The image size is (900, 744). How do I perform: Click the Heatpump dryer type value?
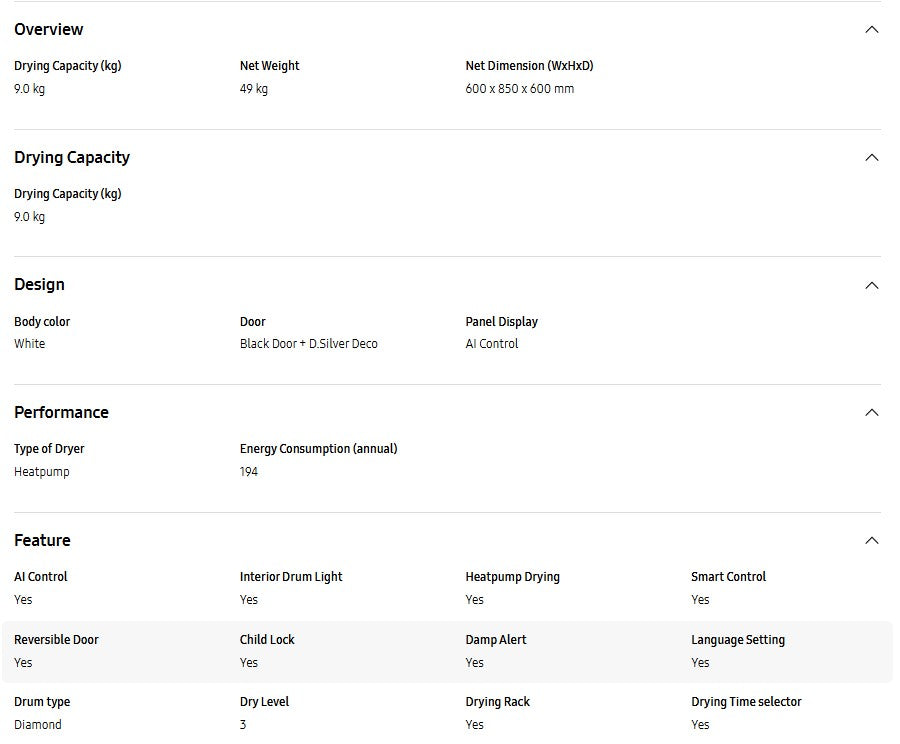(x=42, y=472)
